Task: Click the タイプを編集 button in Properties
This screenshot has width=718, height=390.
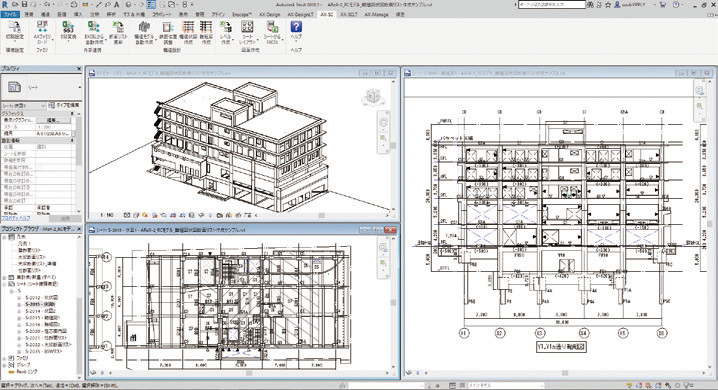Action: (x=64, y=106)
